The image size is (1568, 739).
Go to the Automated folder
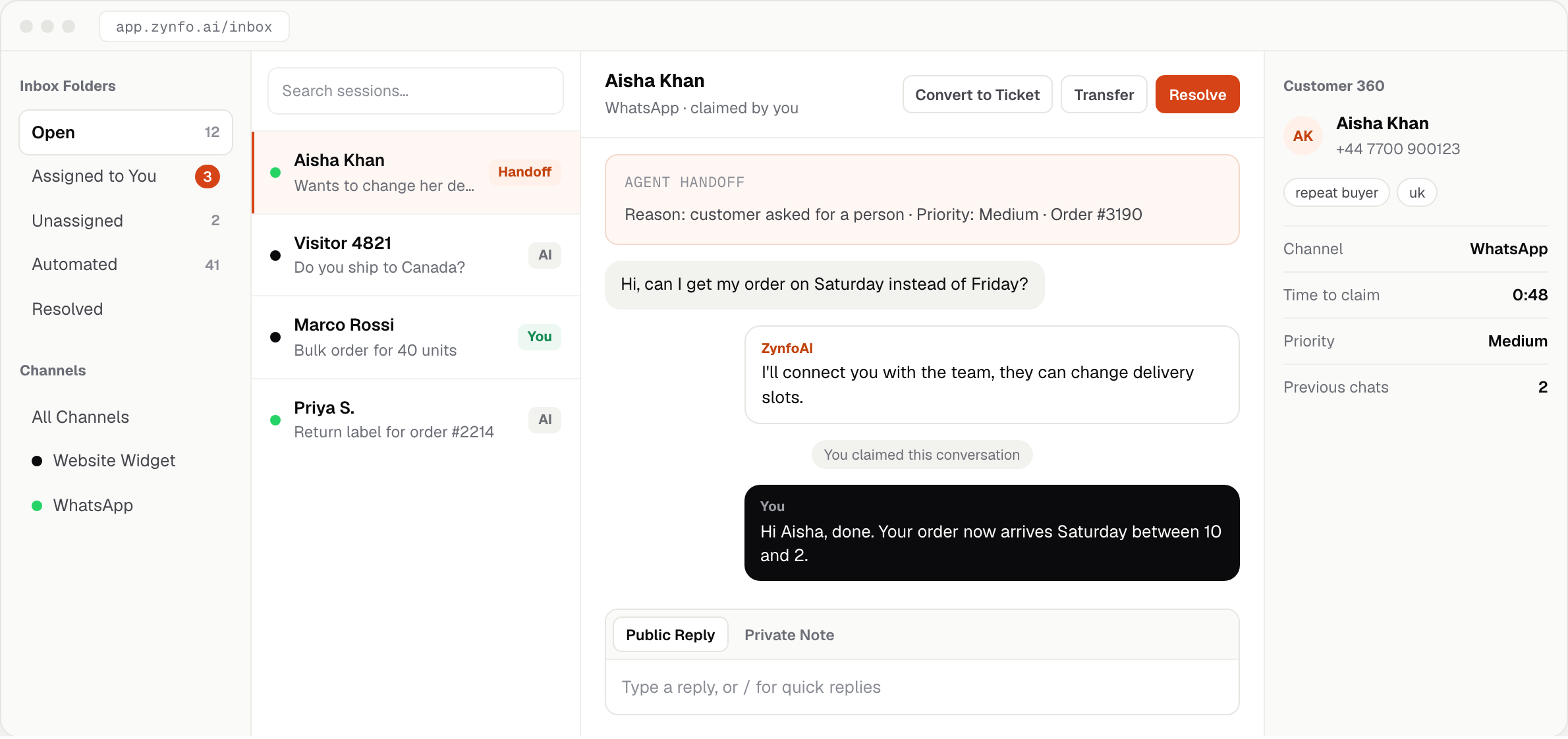click(126, 265)
